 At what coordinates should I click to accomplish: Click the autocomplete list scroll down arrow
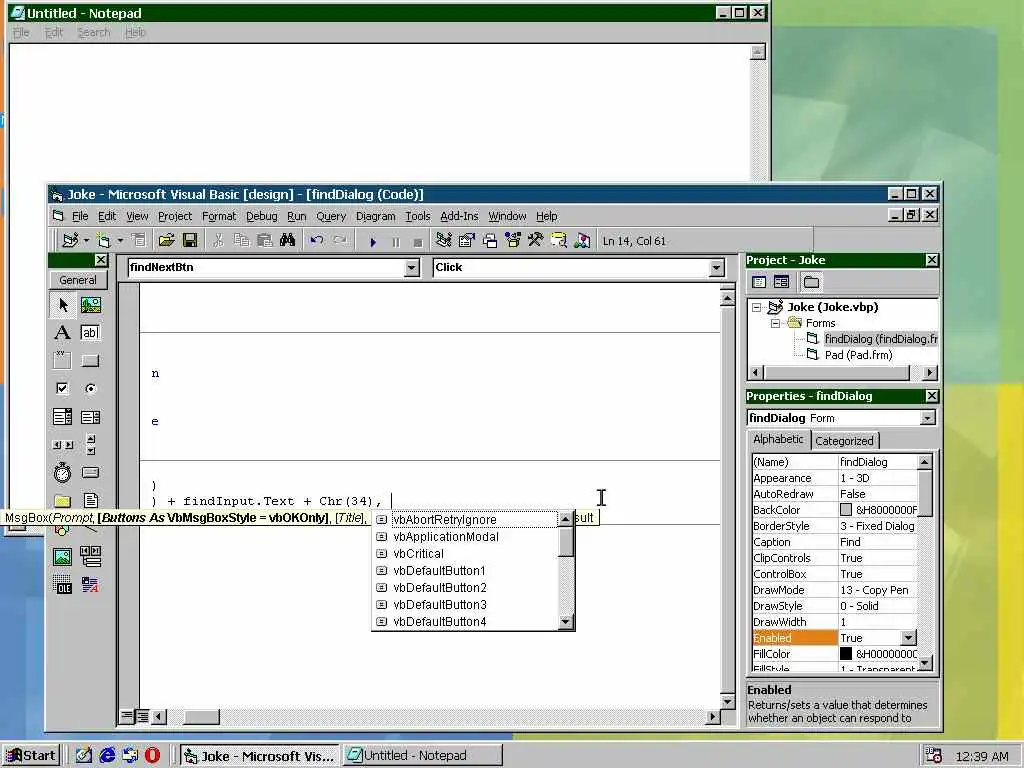pyautogui.click(x=566, y=622)
